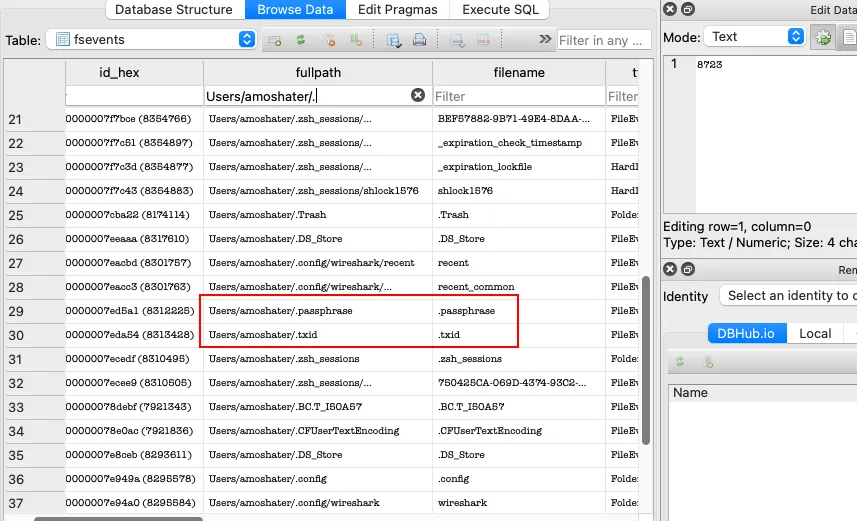Screen dimensions: 857x521
Task: Expand hidden toolbar items with double chevron
Action: pyautogui.click(x=545, y=39)
